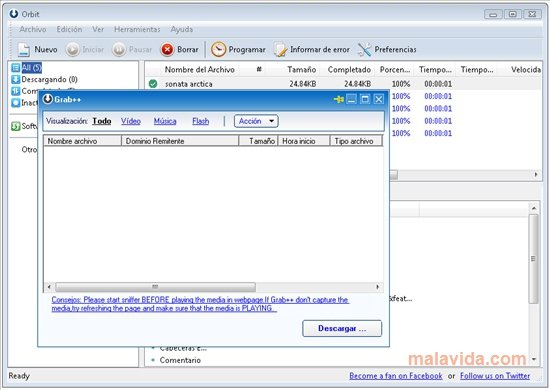Select the sonata arctica download row

(x=344, y=84)
